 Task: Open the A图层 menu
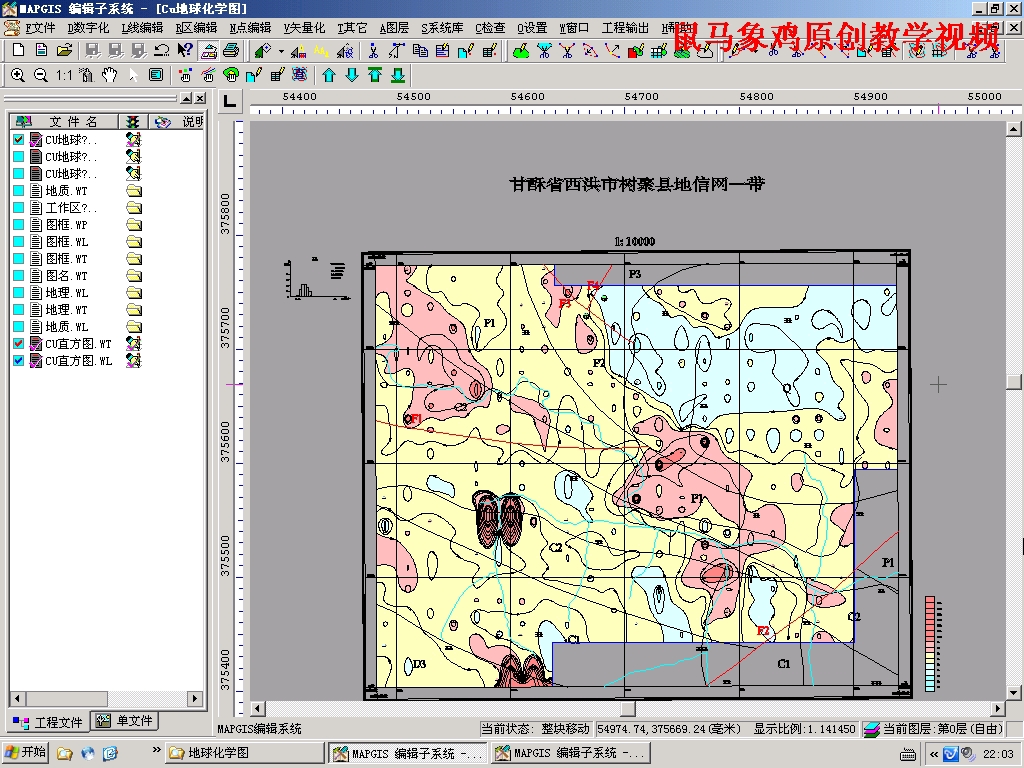click(394, 28)
